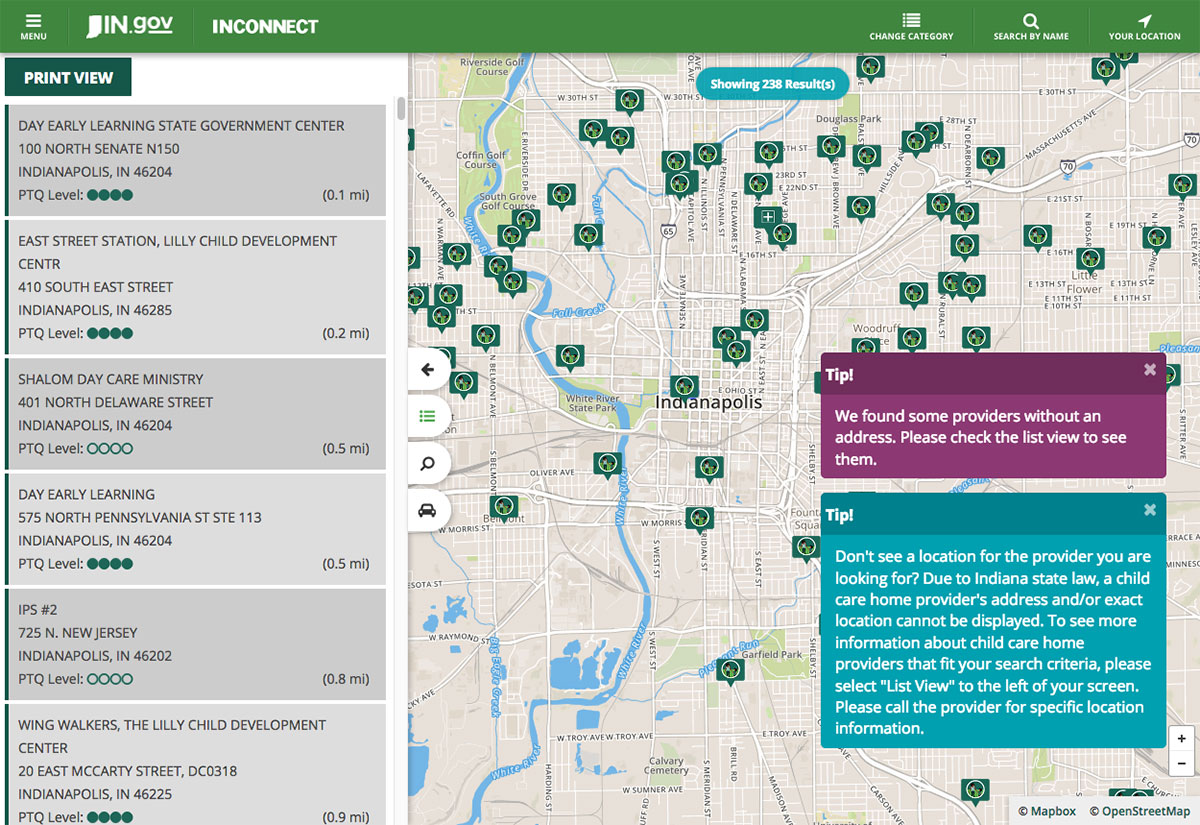Select provider marker at Belmont
This screenshot has width=1200, height=825.
pyautogui.click(x=505, y=508)
